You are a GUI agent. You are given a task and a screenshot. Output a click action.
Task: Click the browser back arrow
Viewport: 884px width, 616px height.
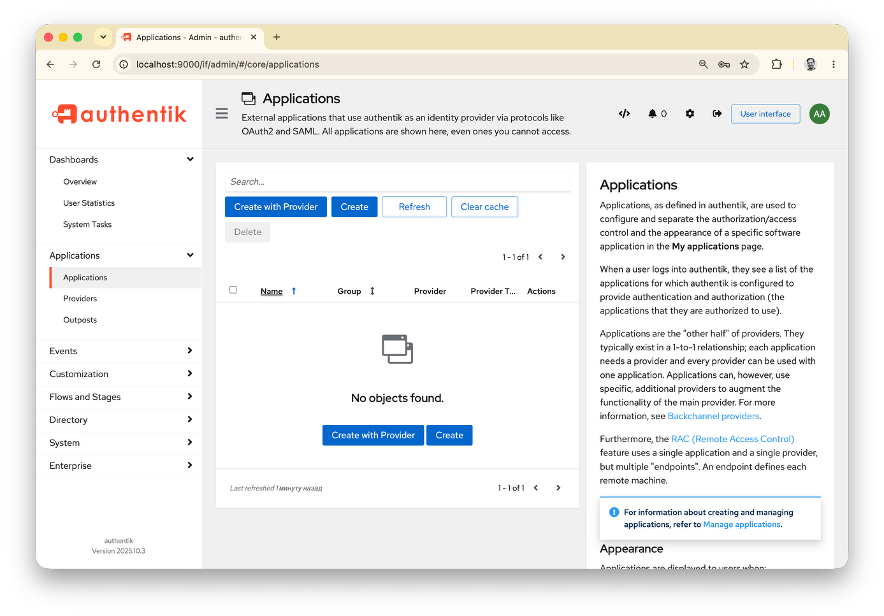(51, 64)
